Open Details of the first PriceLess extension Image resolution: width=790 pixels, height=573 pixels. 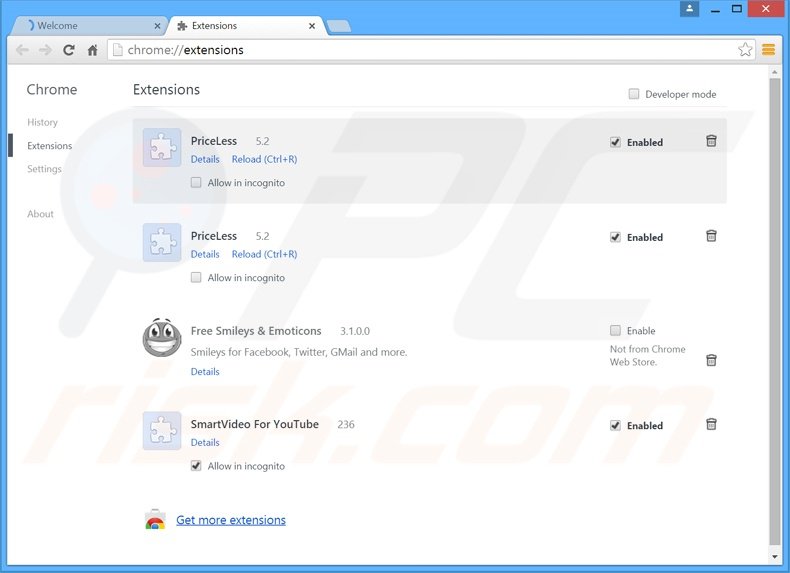[x=205, y=159]
